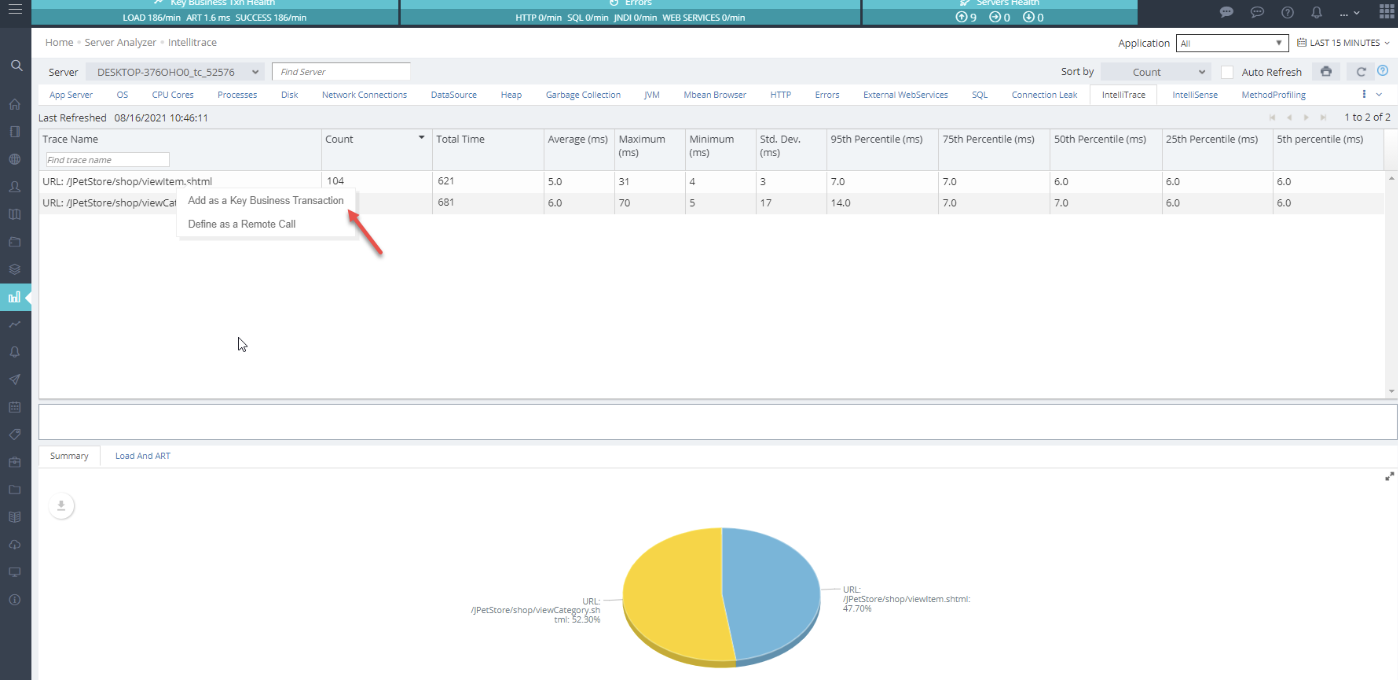The width and height of the screenshot is (1398, 682).
Task: Open the filled chat bubble header icon
Action: click(x=1227, y=13)
